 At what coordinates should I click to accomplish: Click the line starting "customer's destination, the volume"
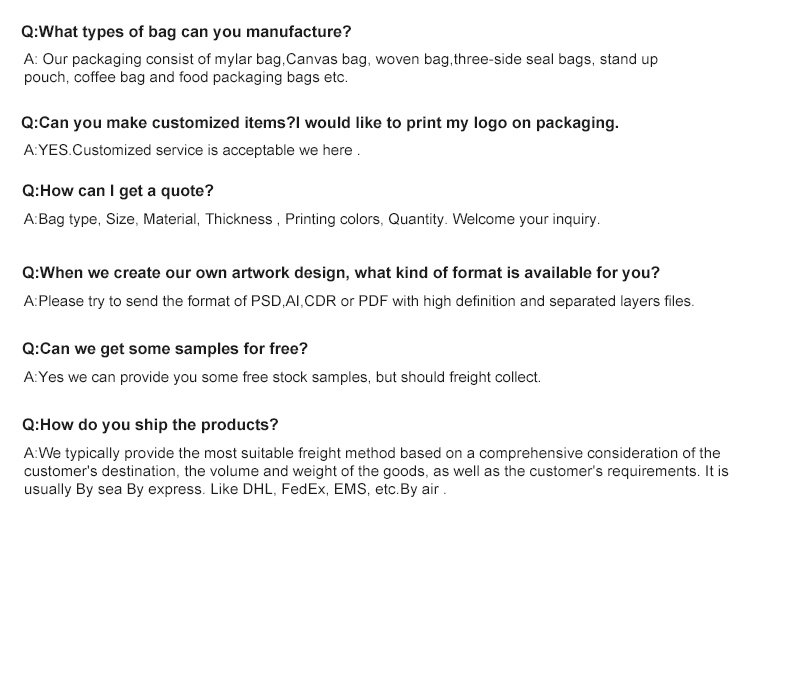pos(376,471)
